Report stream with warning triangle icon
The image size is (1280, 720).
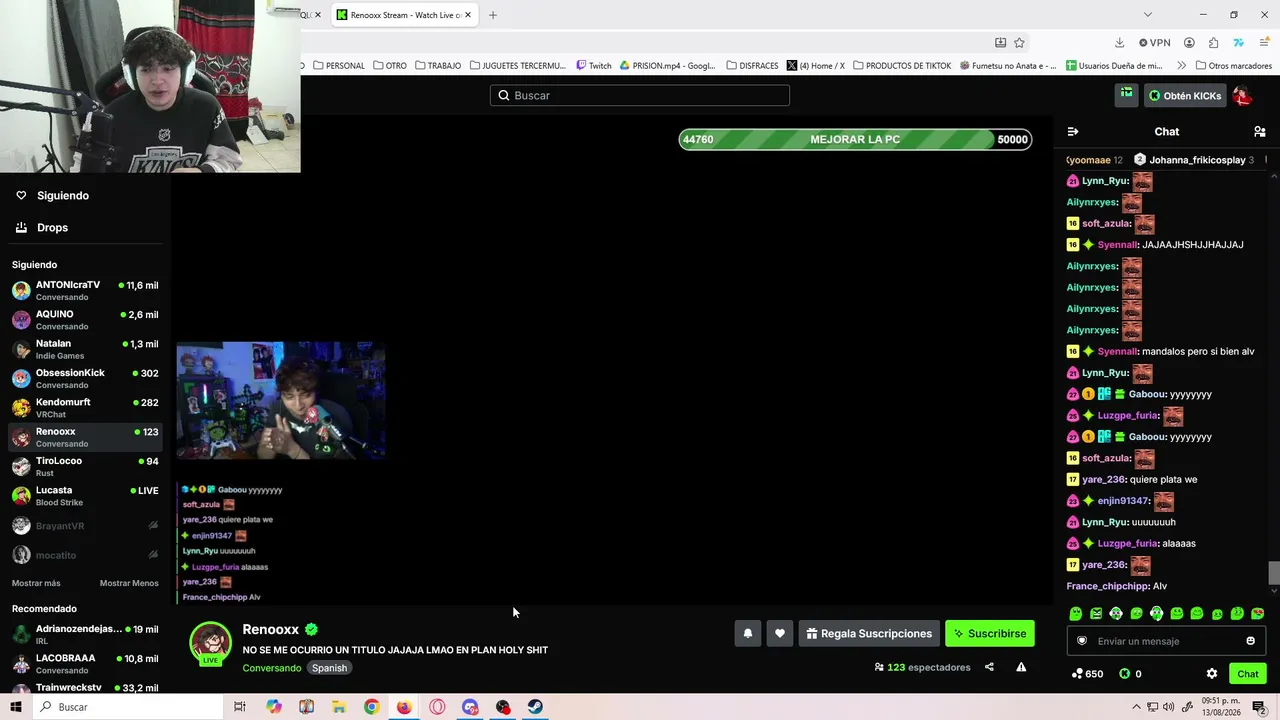pyautogui.click(x=1021, y=667)
